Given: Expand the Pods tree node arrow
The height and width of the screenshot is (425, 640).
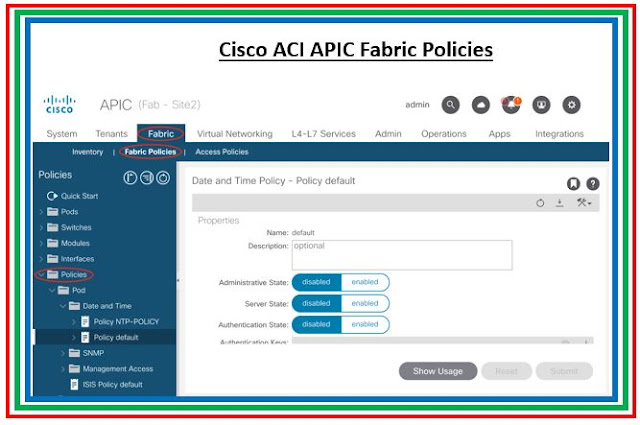Looking at the screenshot, I should 41,212.
